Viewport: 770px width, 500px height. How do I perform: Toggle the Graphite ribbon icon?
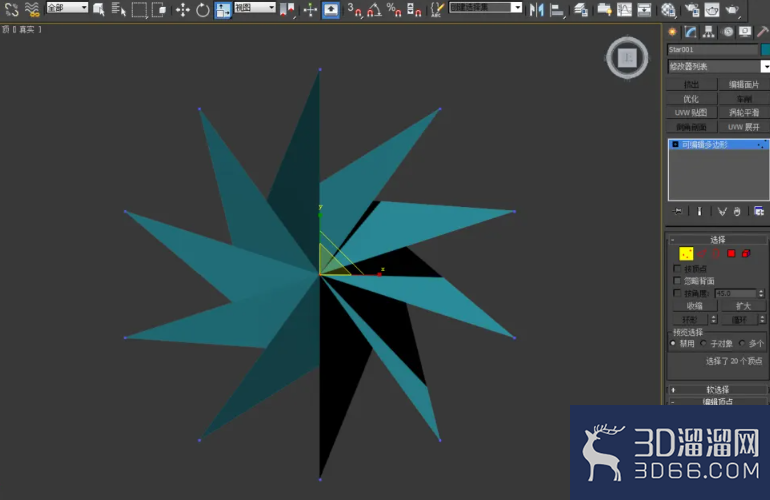pyautogui.click(x=604, y=10)
